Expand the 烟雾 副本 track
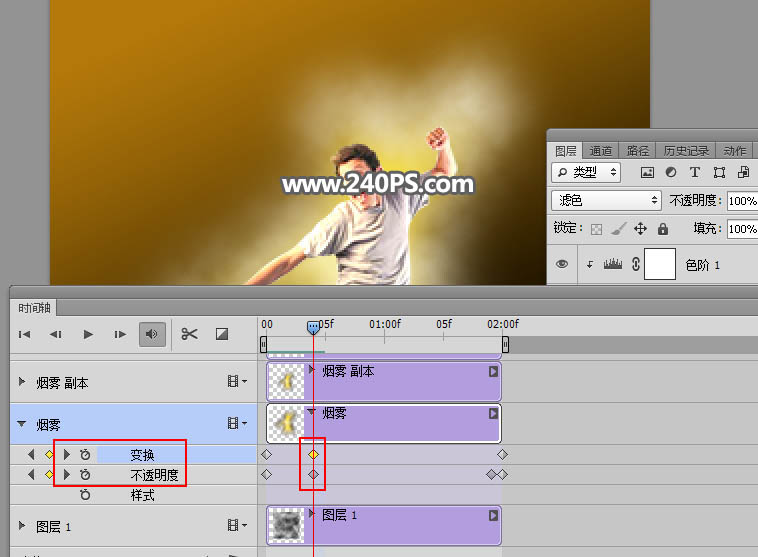Screen dimensions: 758x557 [22, 381]
